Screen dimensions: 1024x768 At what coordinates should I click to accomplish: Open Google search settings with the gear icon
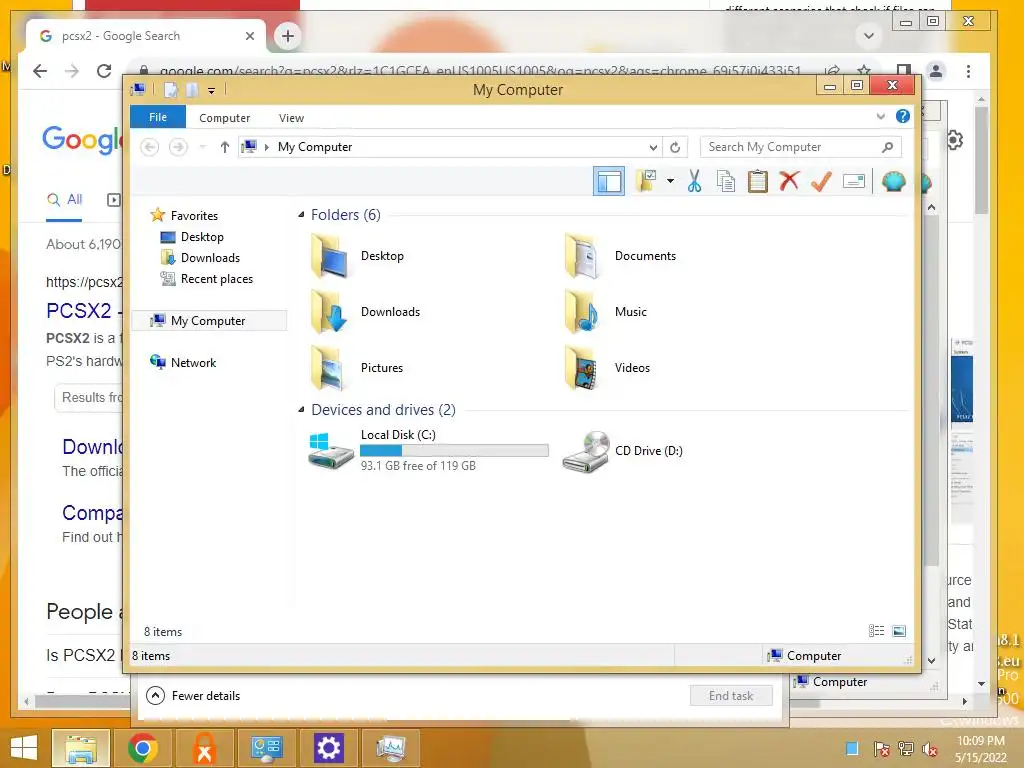point(954,140)
